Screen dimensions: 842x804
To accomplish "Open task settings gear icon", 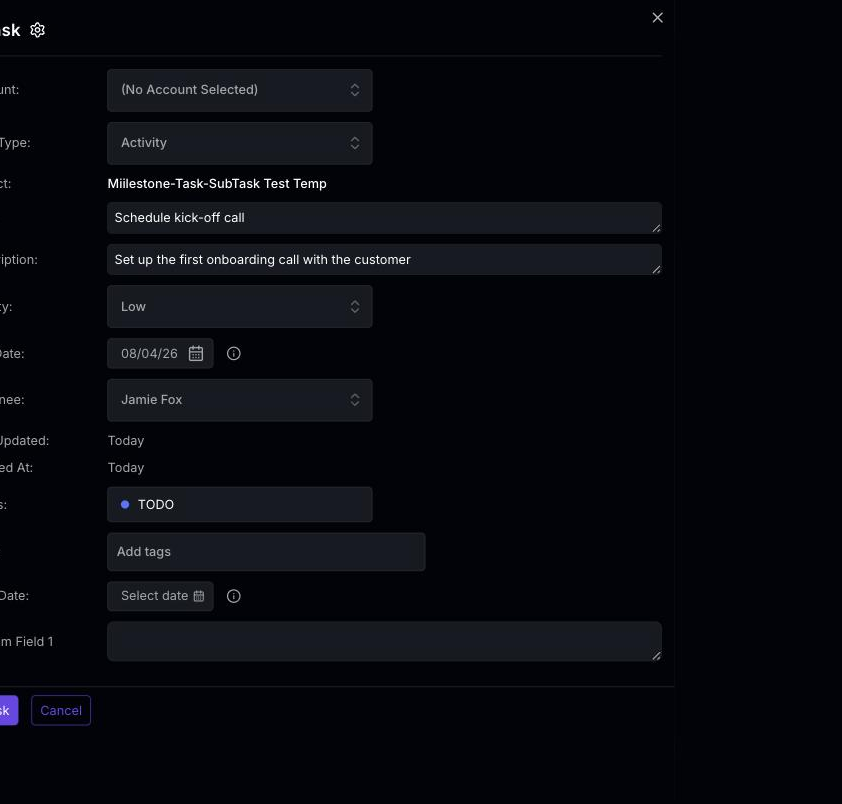I will pos(37,30).
